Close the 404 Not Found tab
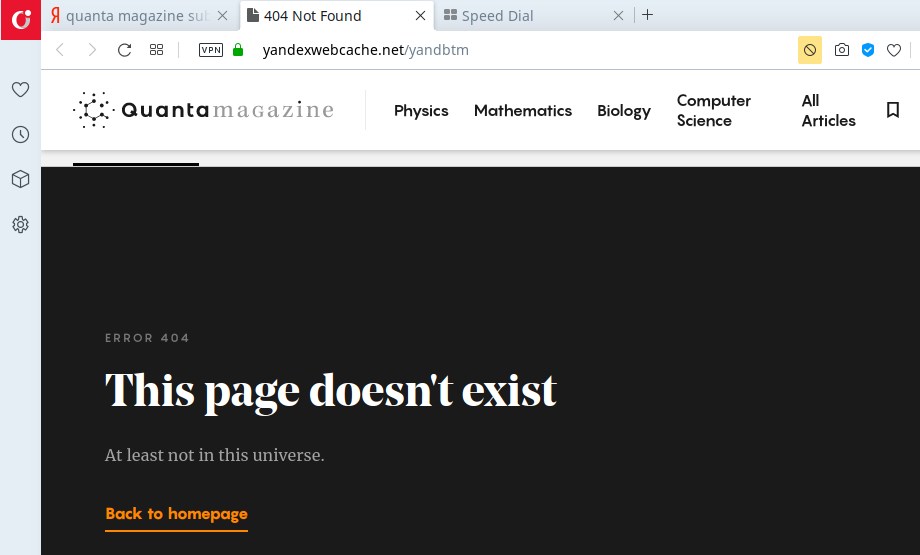920x555 pixels. pos(420,16)
